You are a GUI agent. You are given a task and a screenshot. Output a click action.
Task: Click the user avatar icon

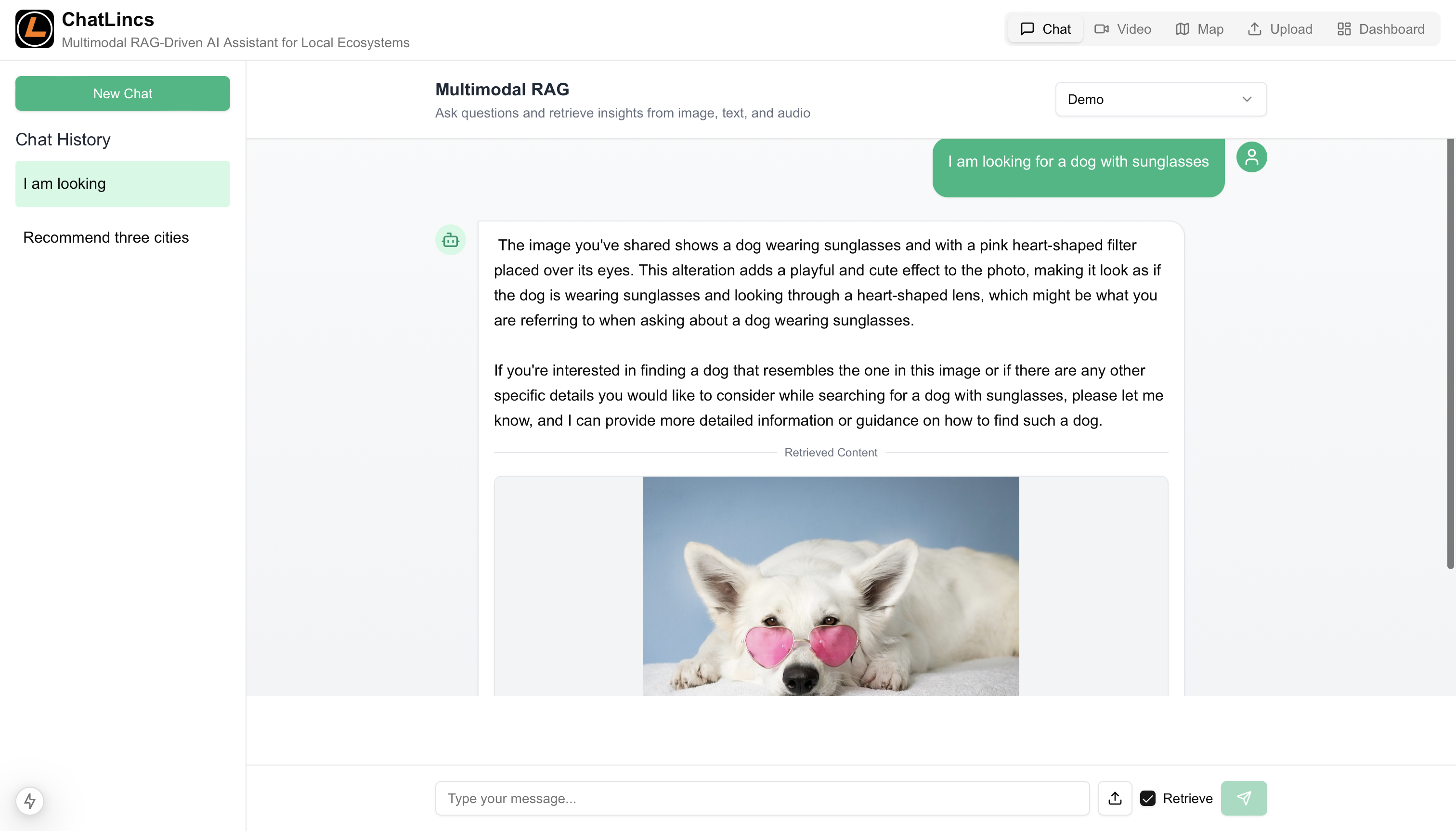pyautogui.click(x=1251, y=157)
